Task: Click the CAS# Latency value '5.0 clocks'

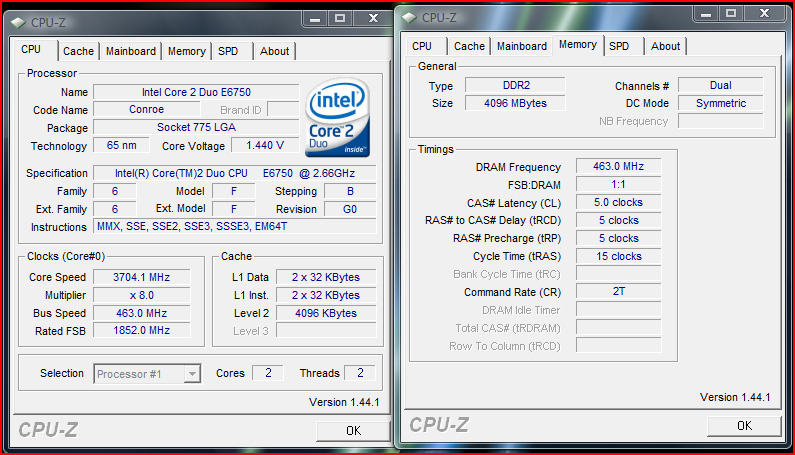Action: point(619,202)
